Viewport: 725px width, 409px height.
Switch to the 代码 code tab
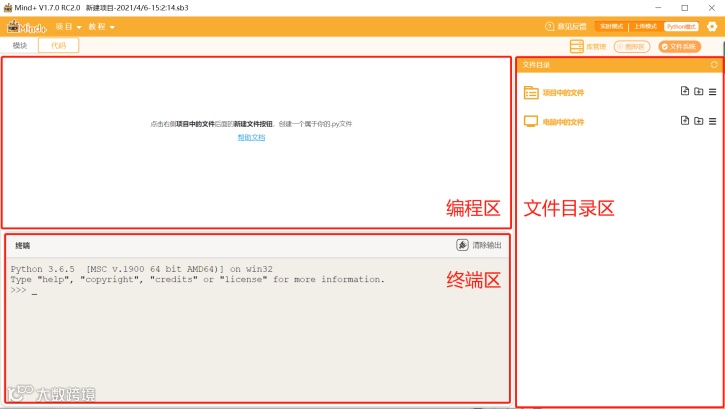click(59, 45)
